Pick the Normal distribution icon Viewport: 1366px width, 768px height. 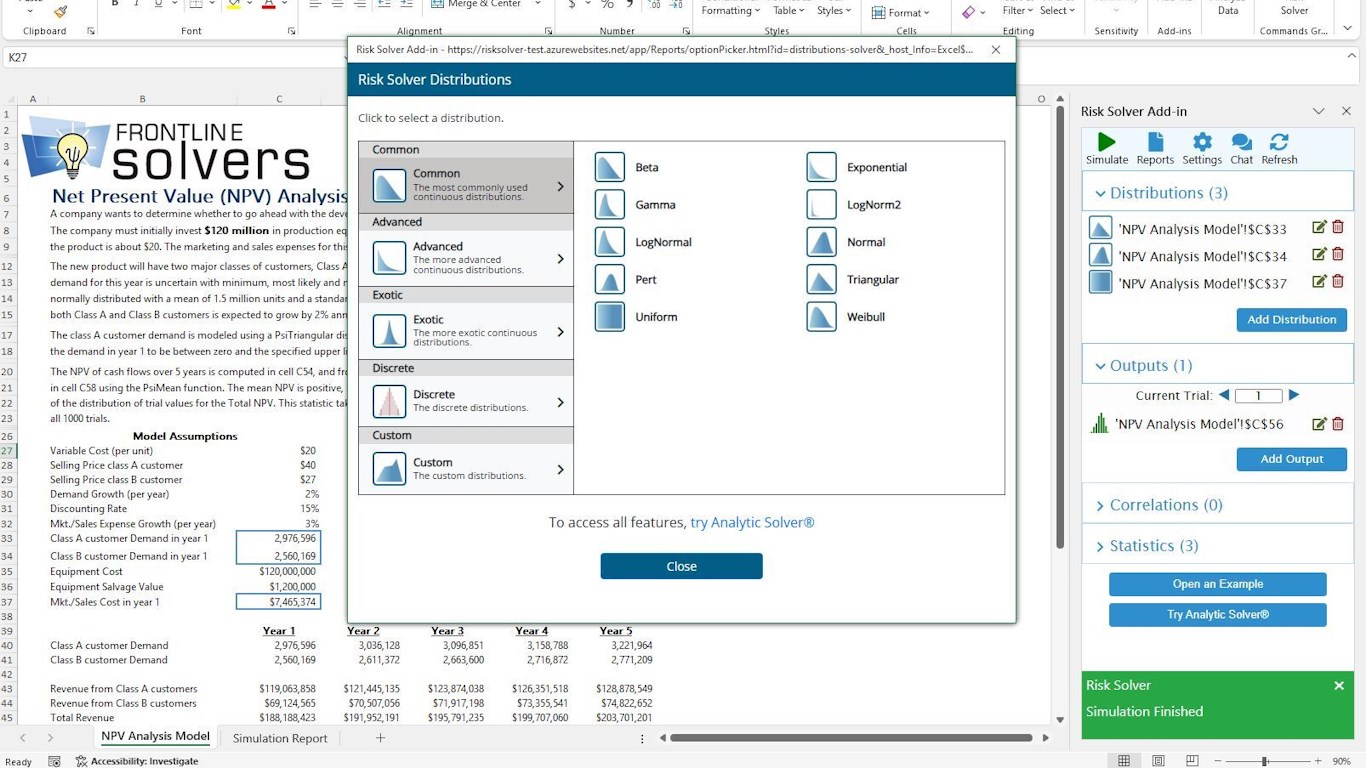[x=821, y=242]
